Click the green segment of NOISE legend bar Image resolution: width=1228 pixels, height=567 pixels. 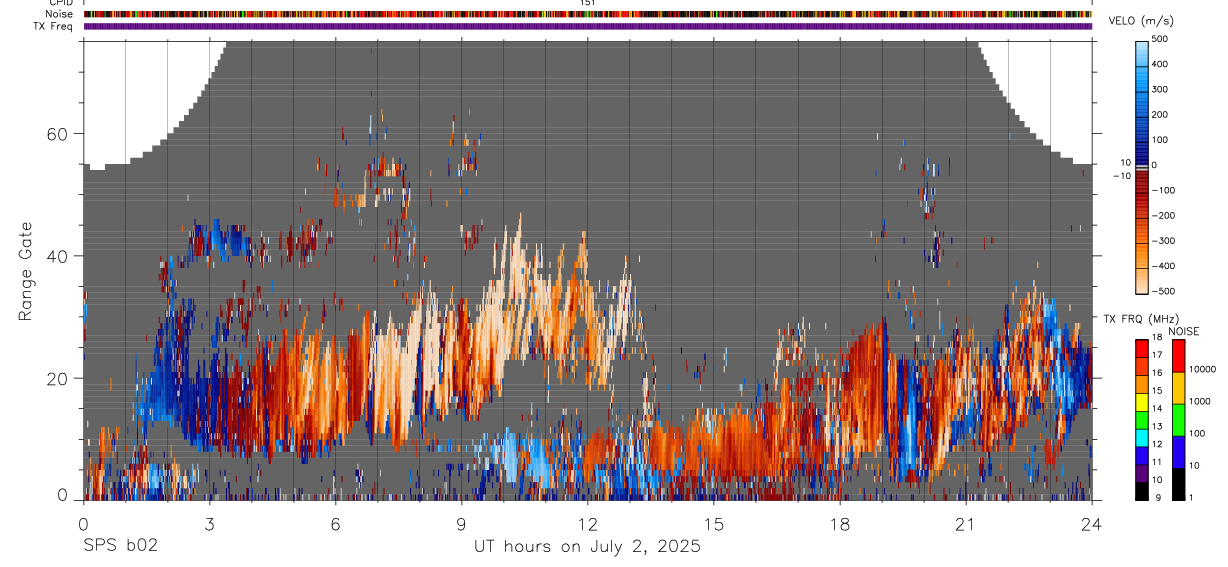pyautogui.click(x=1178, y=420)
